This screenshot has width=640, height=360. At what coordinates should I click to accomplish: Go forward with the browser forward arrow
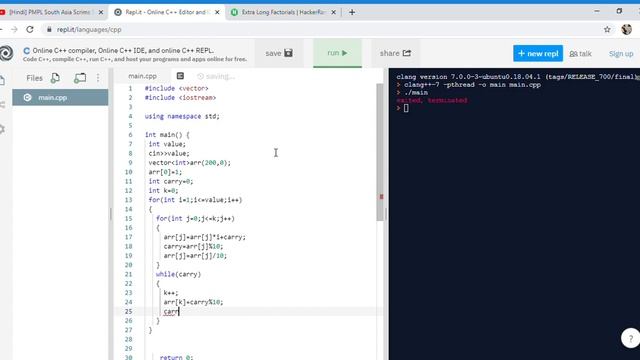[x=14, y=29]
